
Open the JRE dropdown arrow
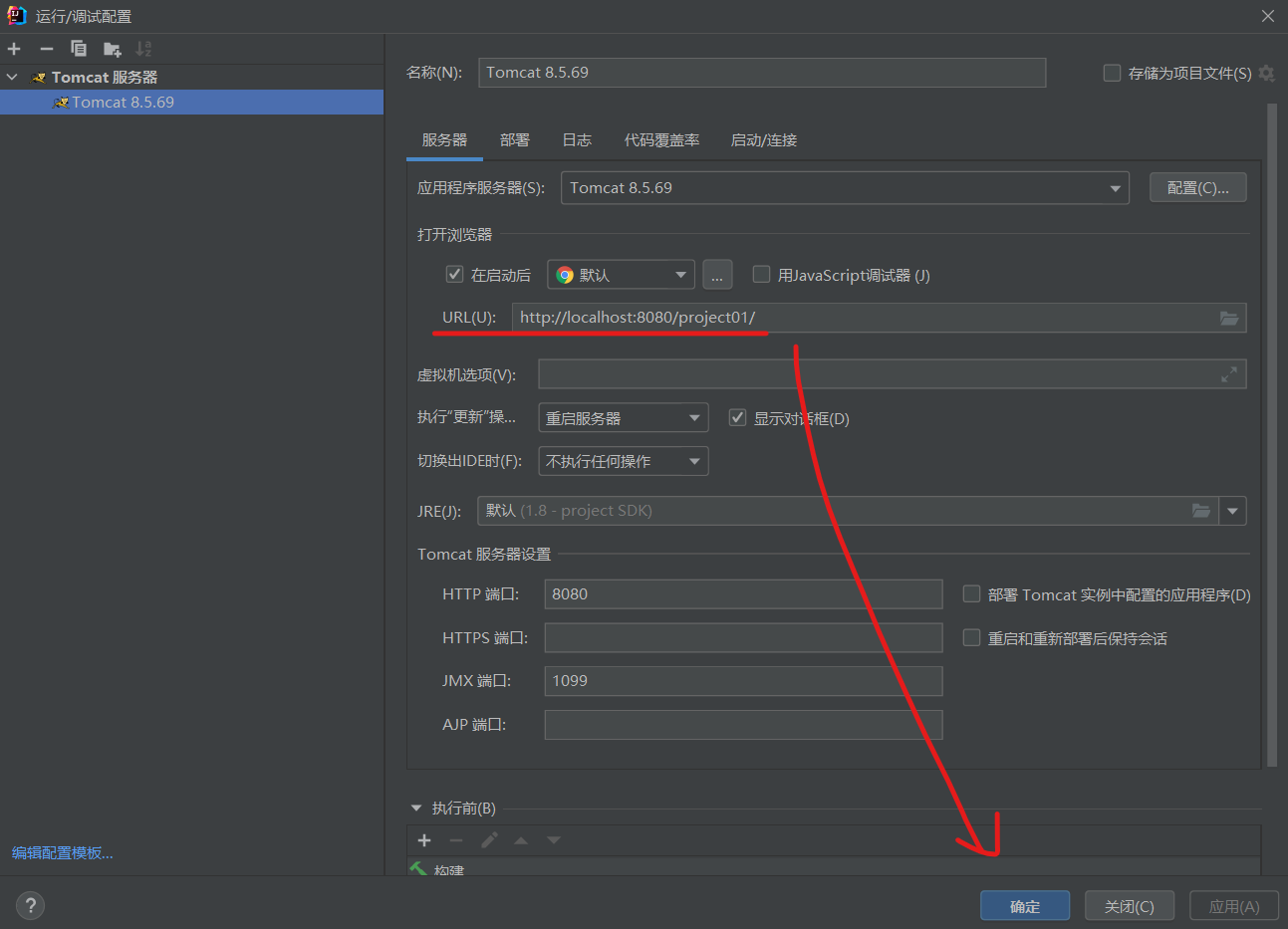pos(1232,511)
